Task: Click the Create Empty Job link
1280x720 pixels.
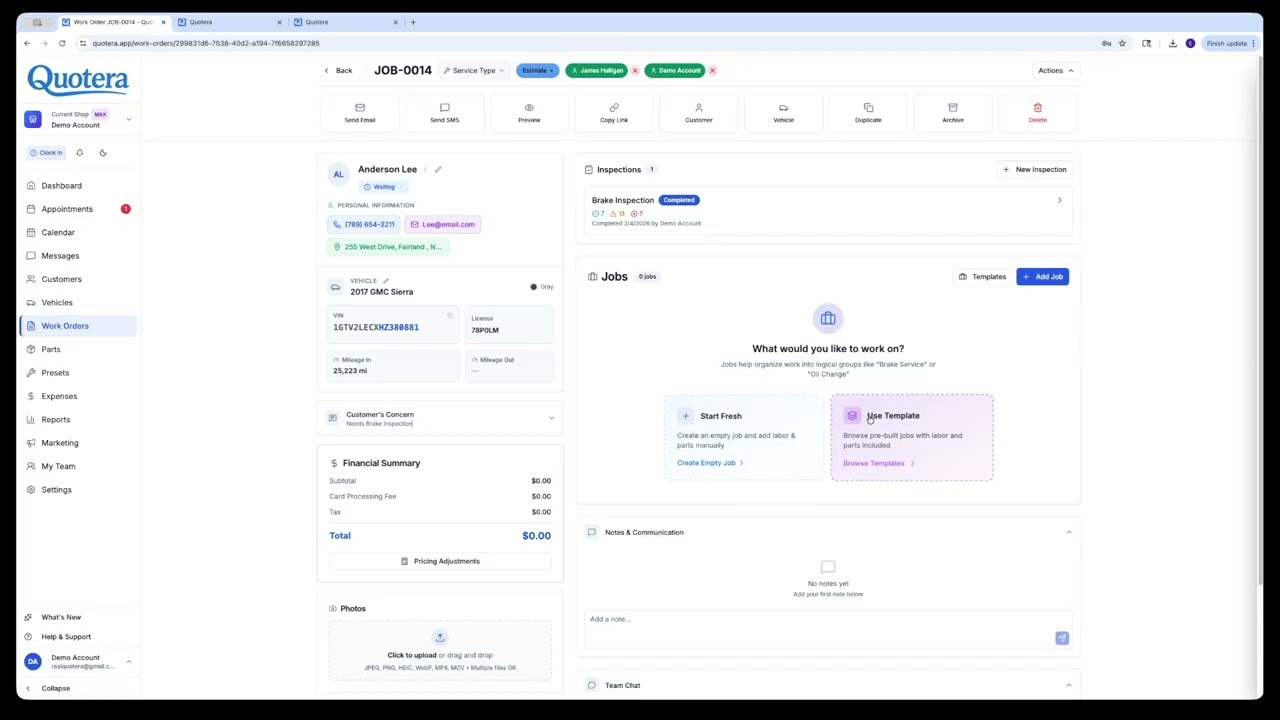Action: (710, 463)
